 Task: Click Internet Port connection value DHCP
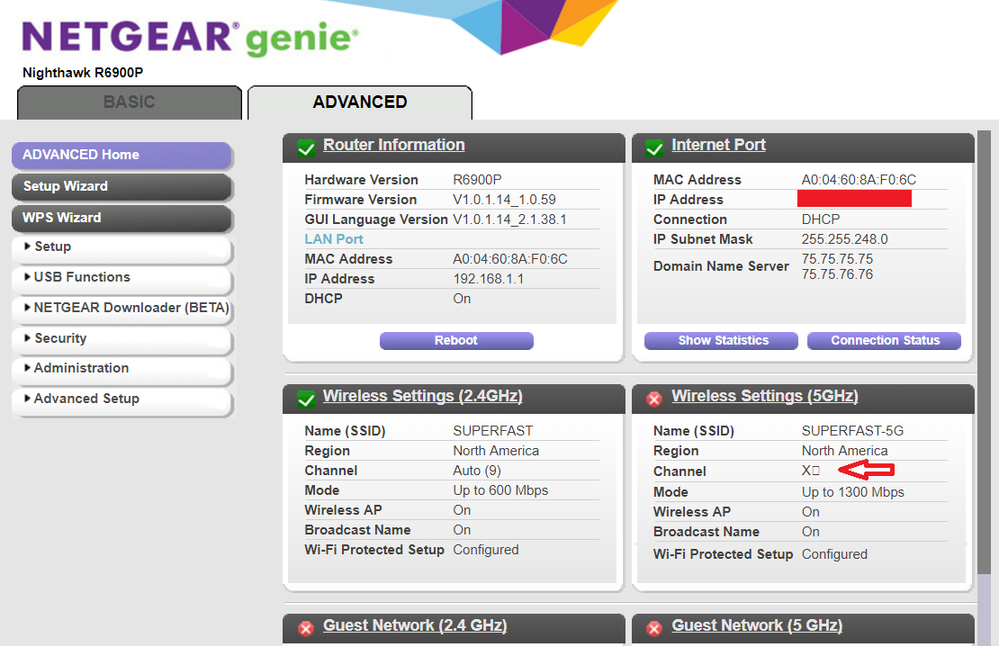tap(821, 219)
